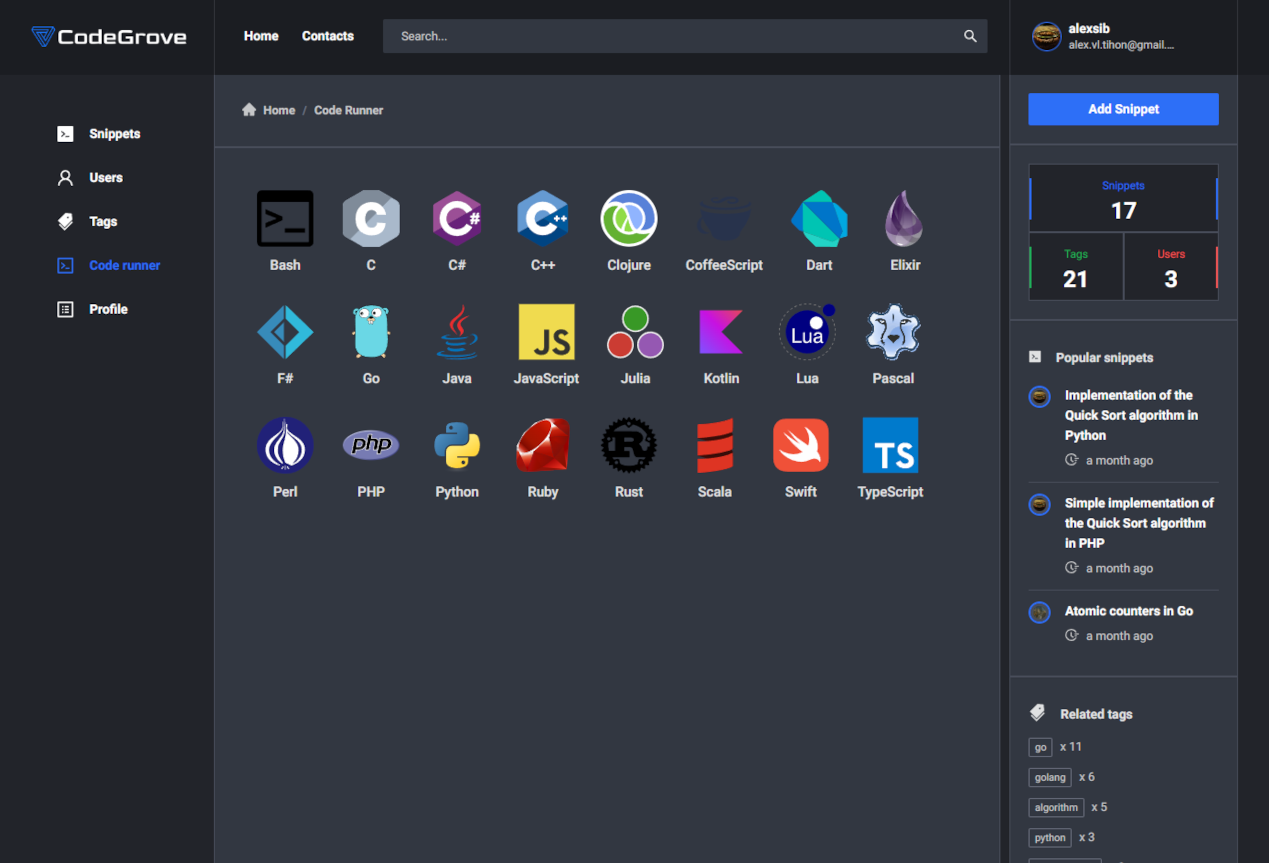
Task: Open the Quick Sort in Python snippet
Action: [x=1130, y=415]
